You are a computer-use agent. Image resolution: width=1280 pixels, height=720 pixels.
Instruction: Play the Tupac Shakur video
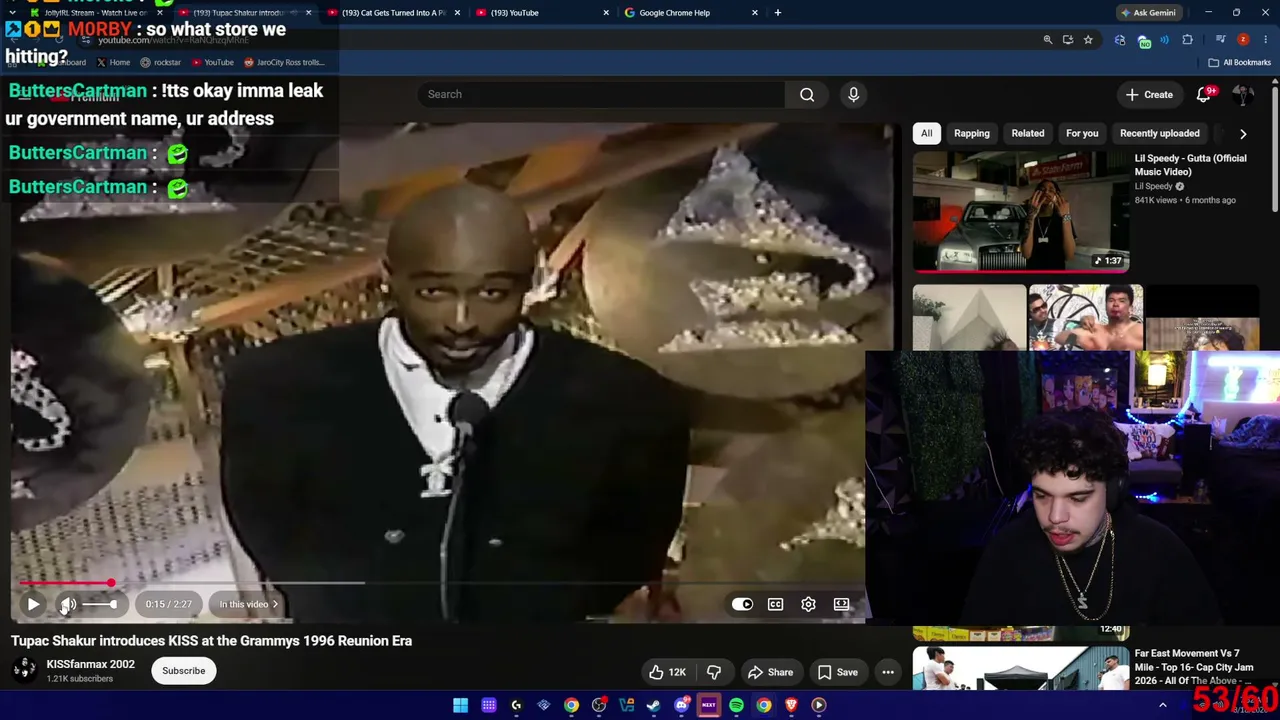pyautogui.click(x=33, y=604)
